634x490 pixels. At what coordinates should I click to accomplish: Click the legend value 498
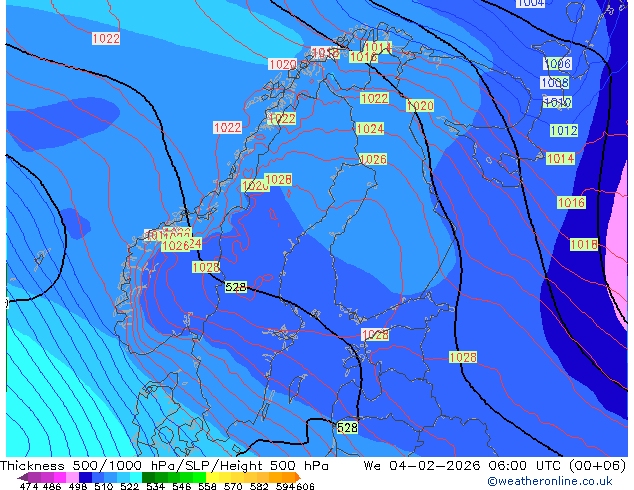pyautogui.click(x=78, y=486)
